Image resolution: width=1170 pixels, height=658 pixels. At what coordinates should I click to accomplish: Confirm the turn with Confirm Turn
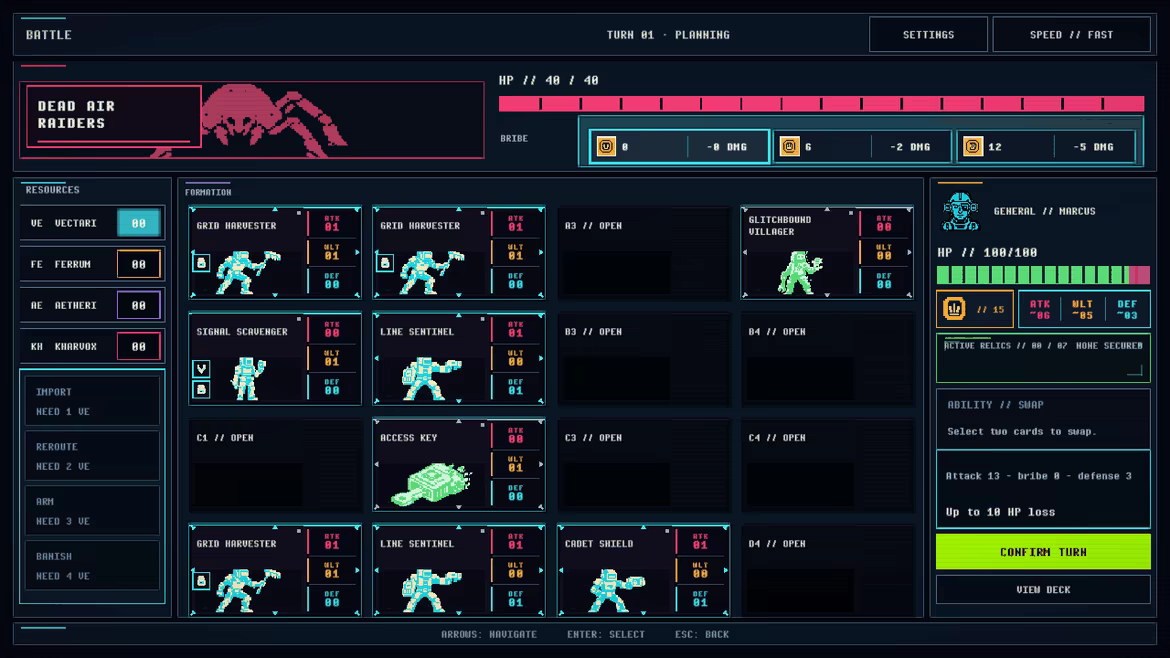1043,552
